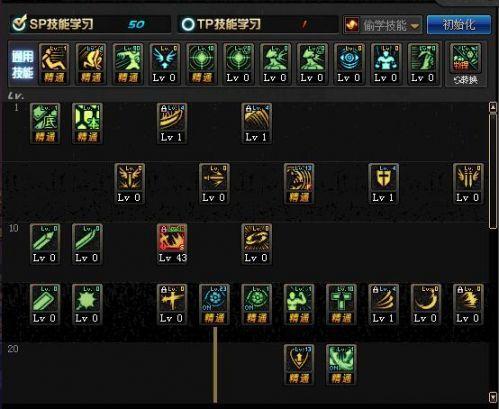Click the gold shield-with-cross skill icon

[x=383, y=184]
